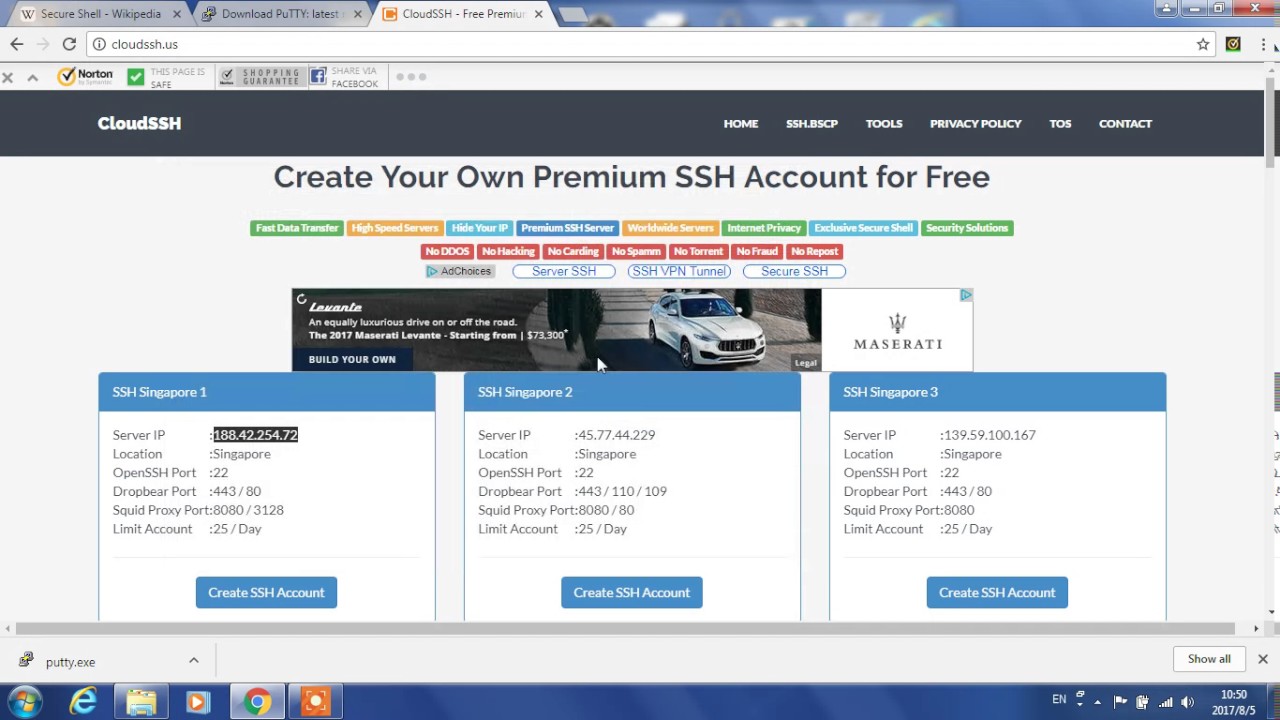Open the TOS navigation link
1280x720 pixels.
[1060, 123]
